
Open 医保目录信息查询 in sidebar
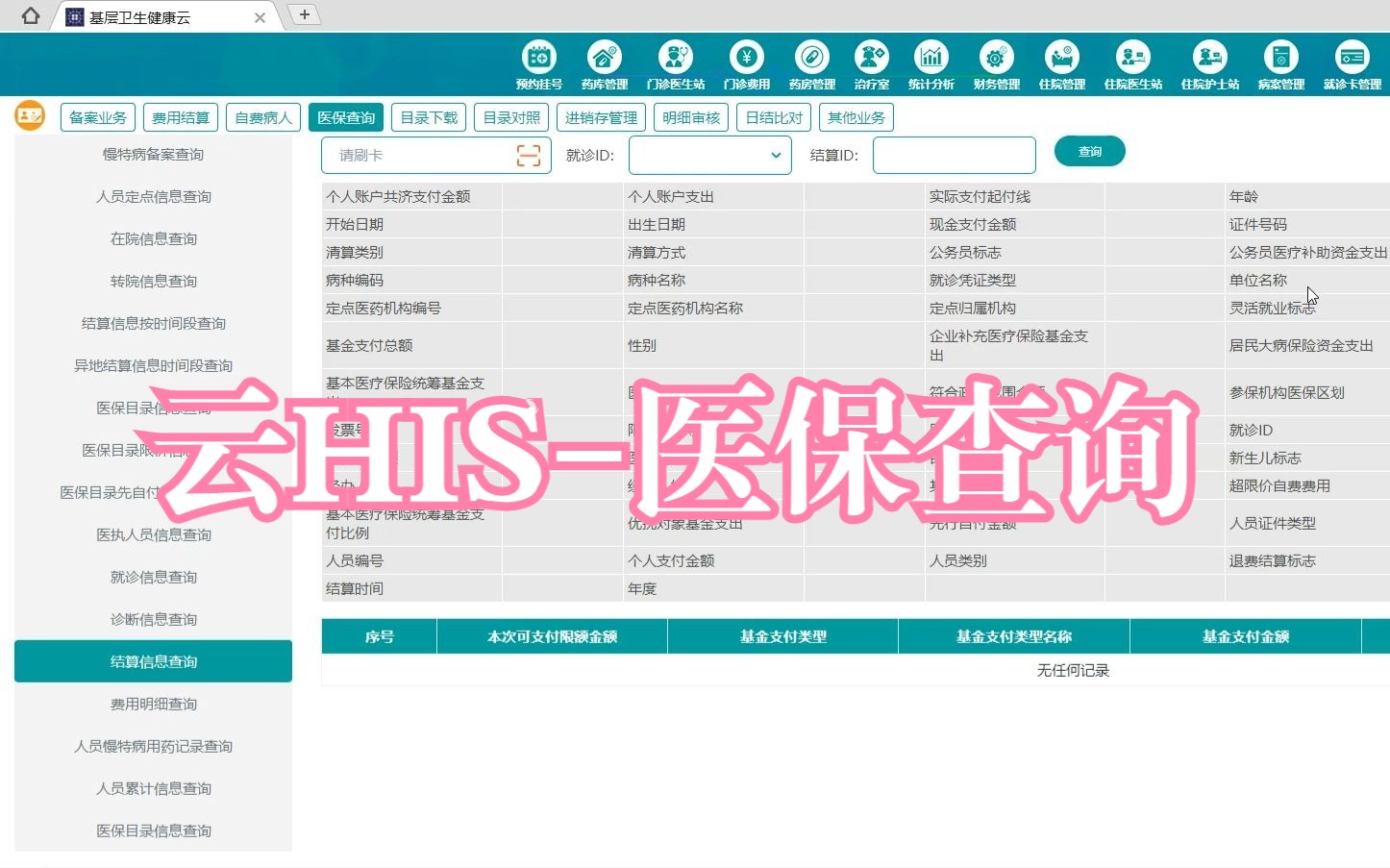click(153, 831)
